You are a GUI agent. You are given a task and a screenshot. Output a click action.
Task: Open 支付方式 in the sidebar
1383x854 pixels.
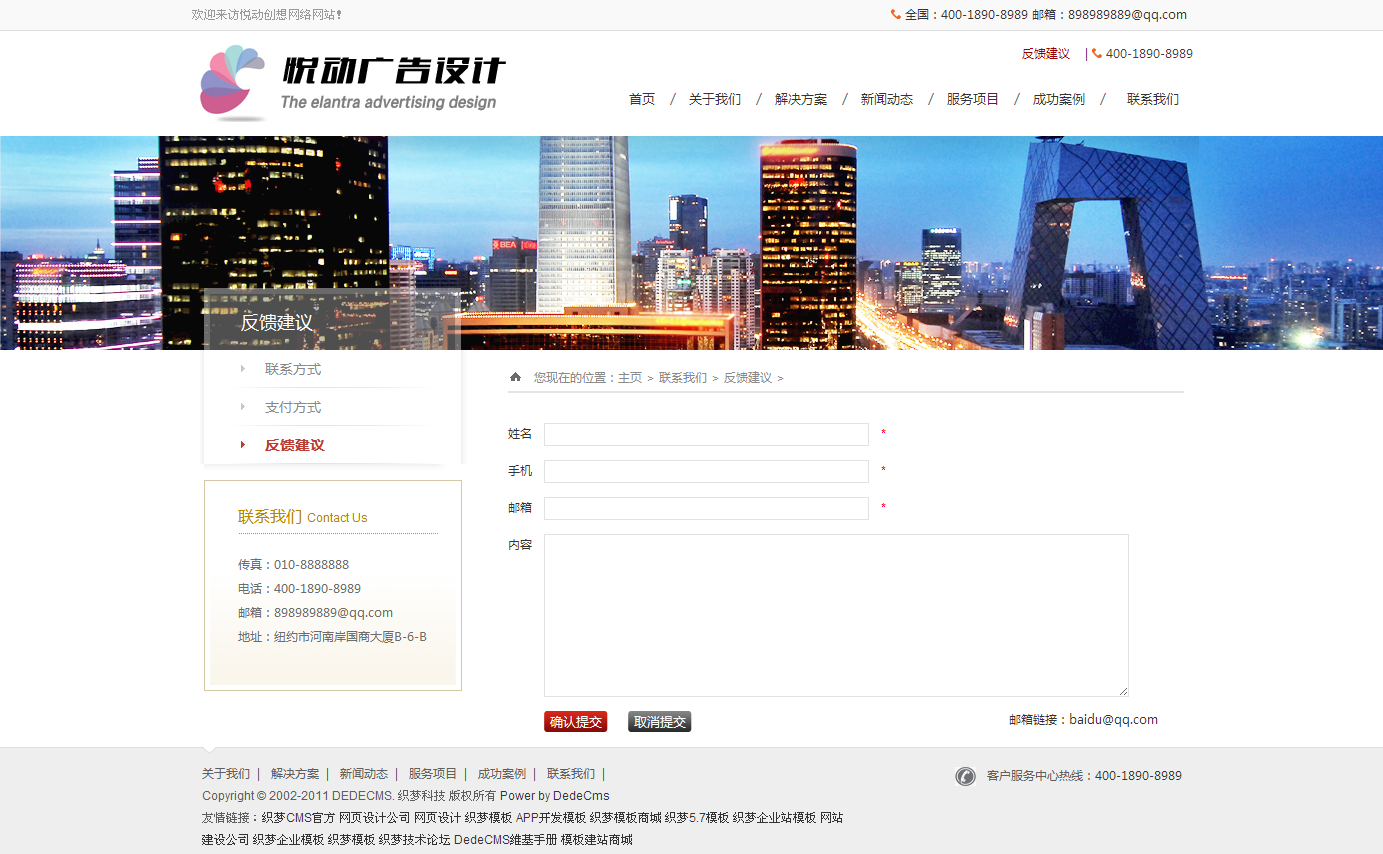[293, 407]
